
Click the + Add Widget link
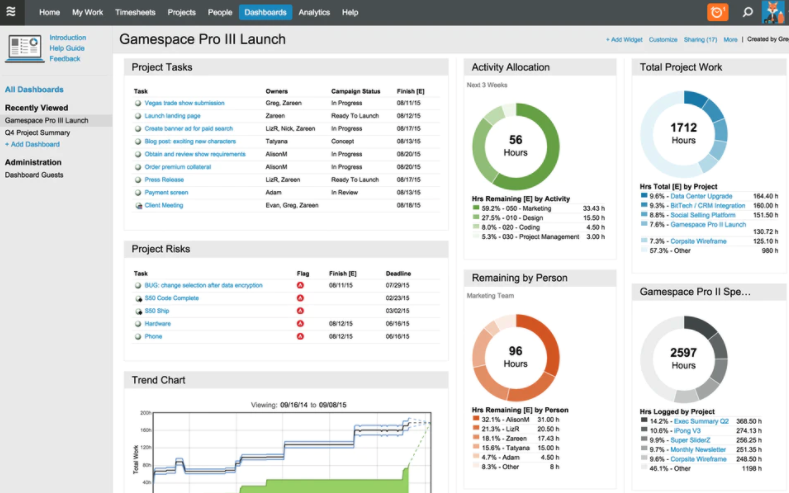(624, 40)
